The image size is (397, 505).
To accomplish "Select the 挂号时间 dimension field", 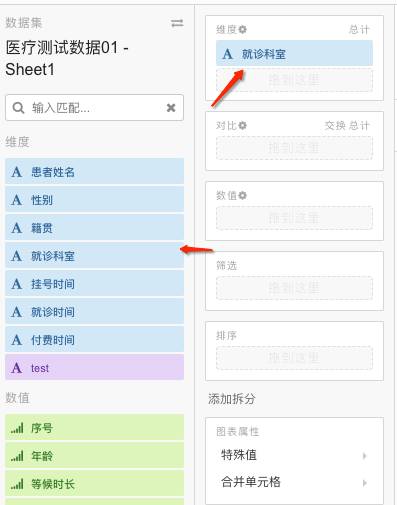I will click(x=95, y=284).
